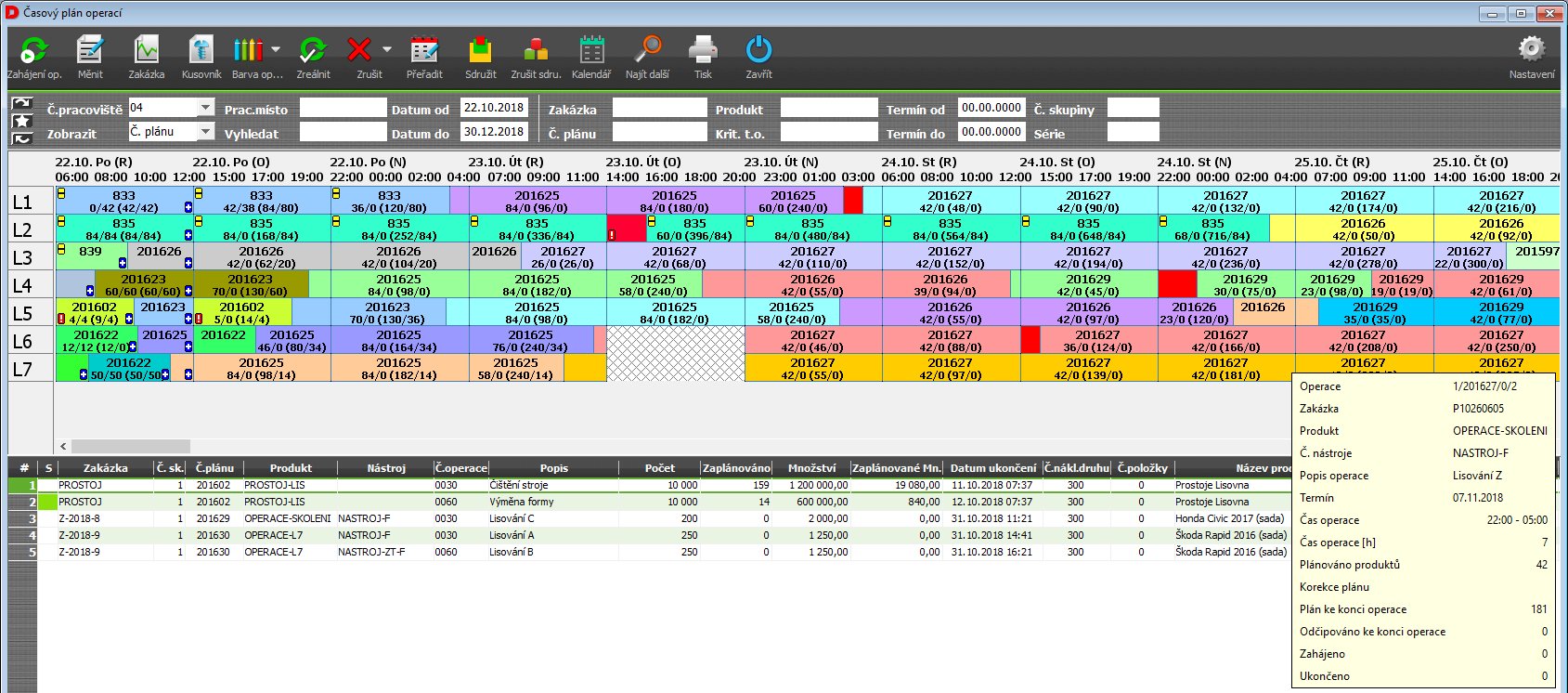This screenshot has width=1568, height=693.
Task: Select the L4 workplace row header
Action: pyautogui.click(x=32, y=284)
